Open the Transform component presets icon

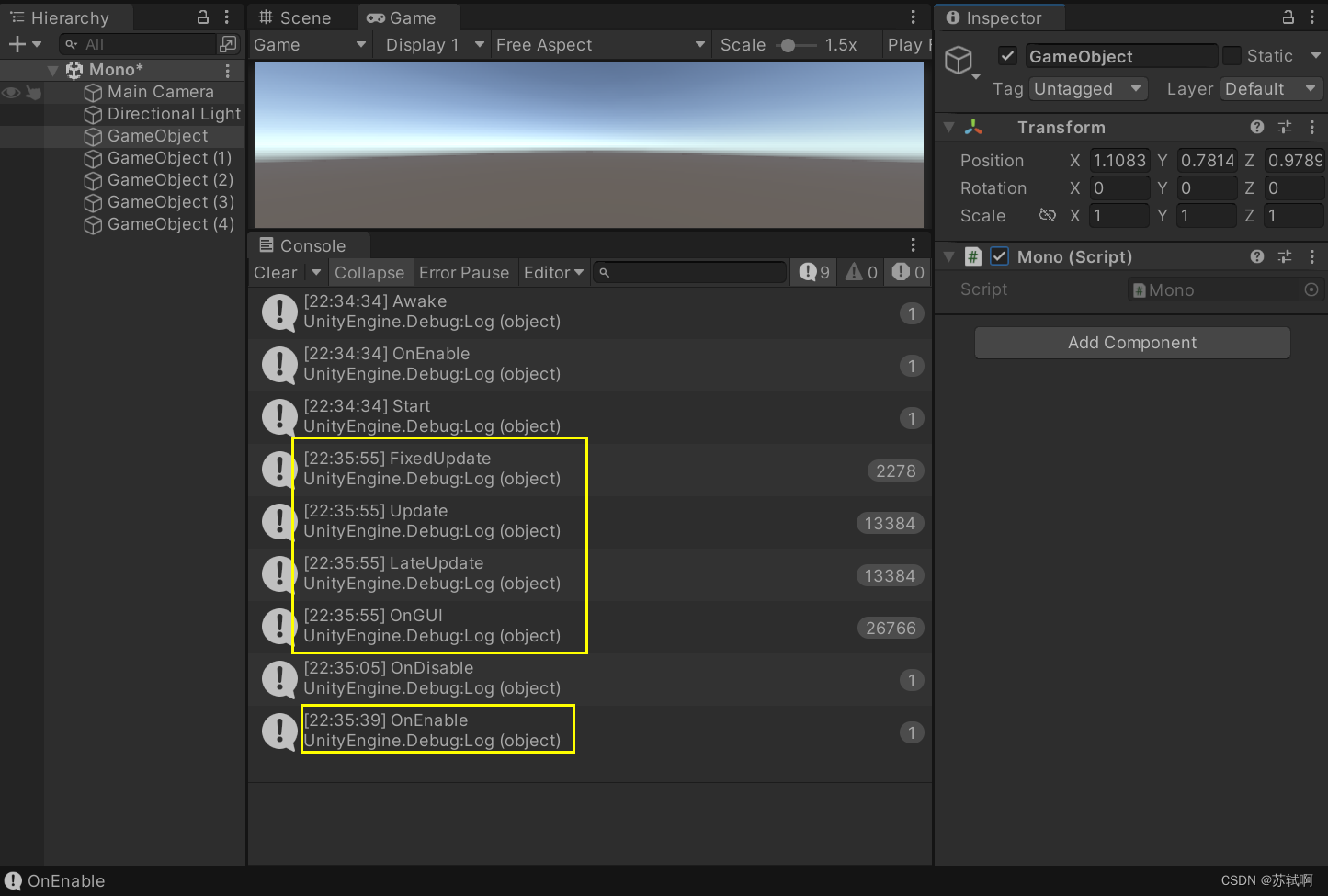(x=1284, y=127)
